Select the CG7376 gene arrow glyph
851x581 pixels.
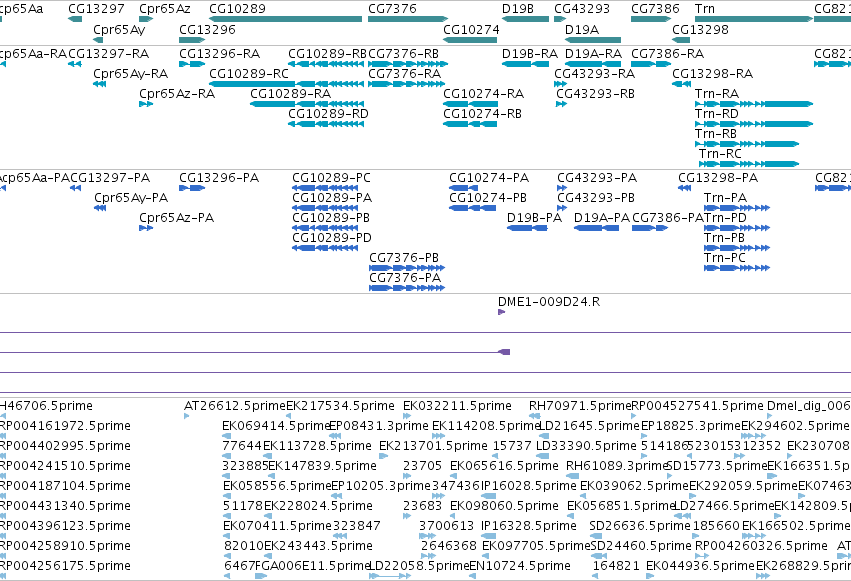tap(408, 19)
